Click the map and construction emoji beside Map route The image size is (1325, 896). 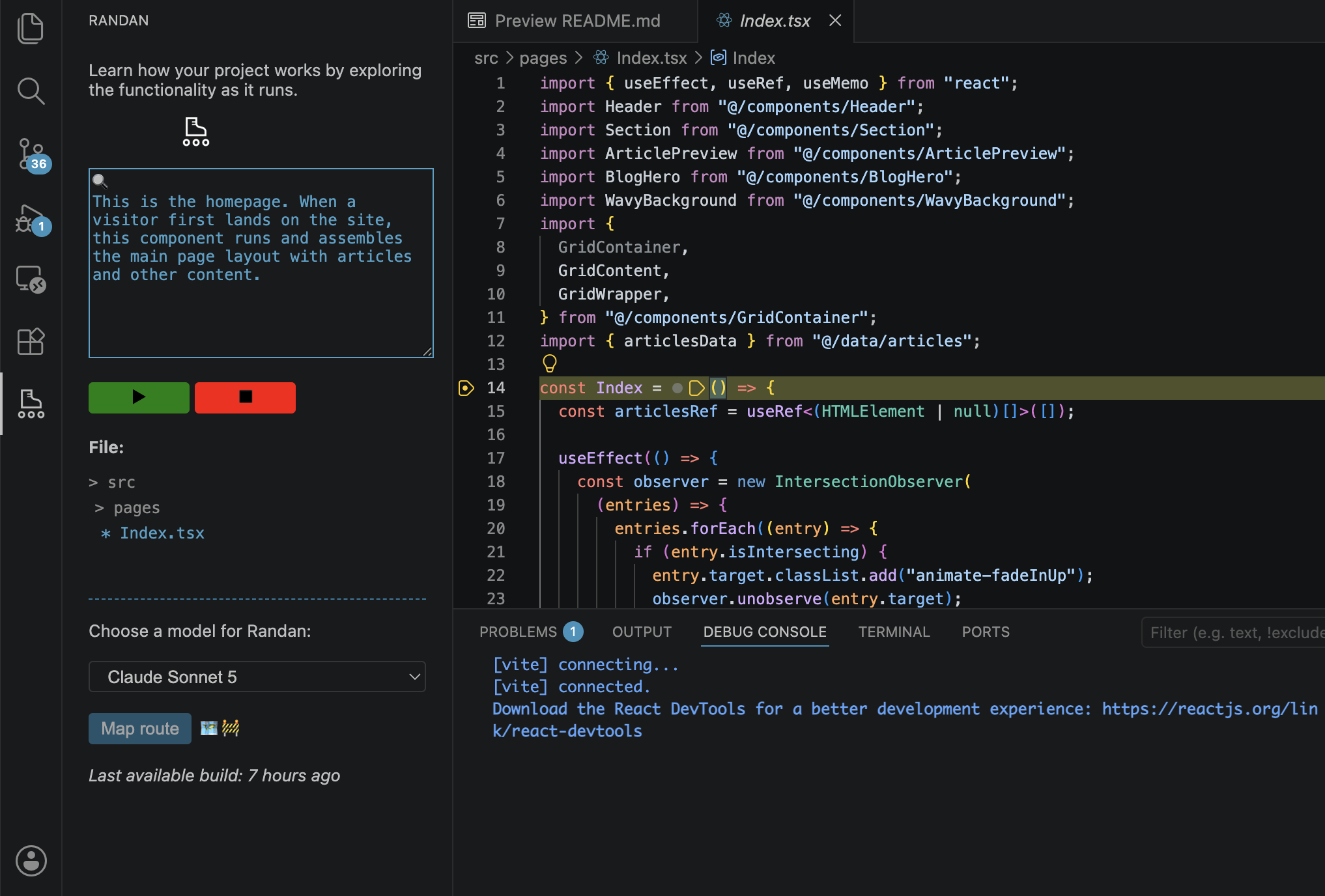tap(220, 728)
